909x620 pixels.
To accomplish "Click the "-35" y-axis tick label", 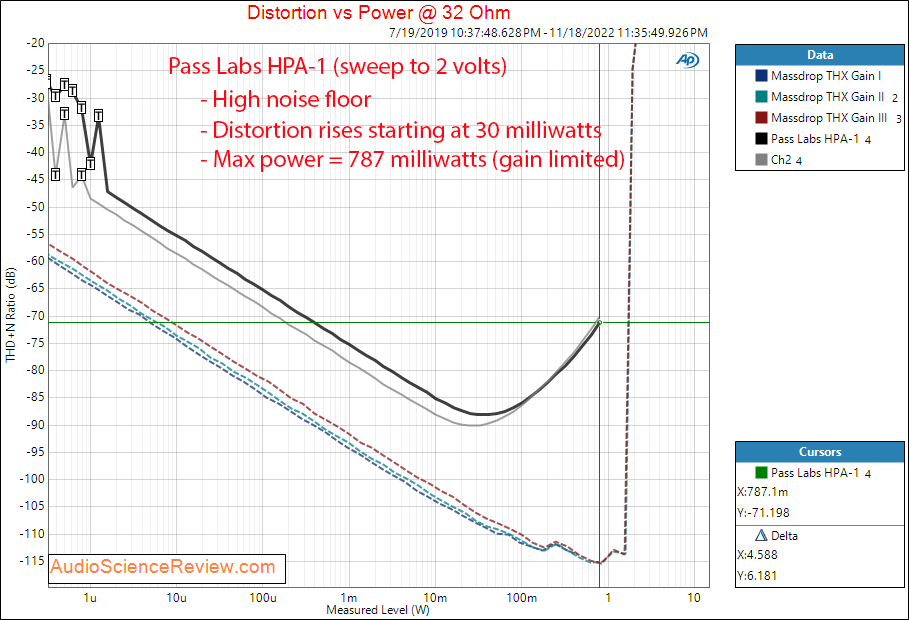I will click(35, 125).
